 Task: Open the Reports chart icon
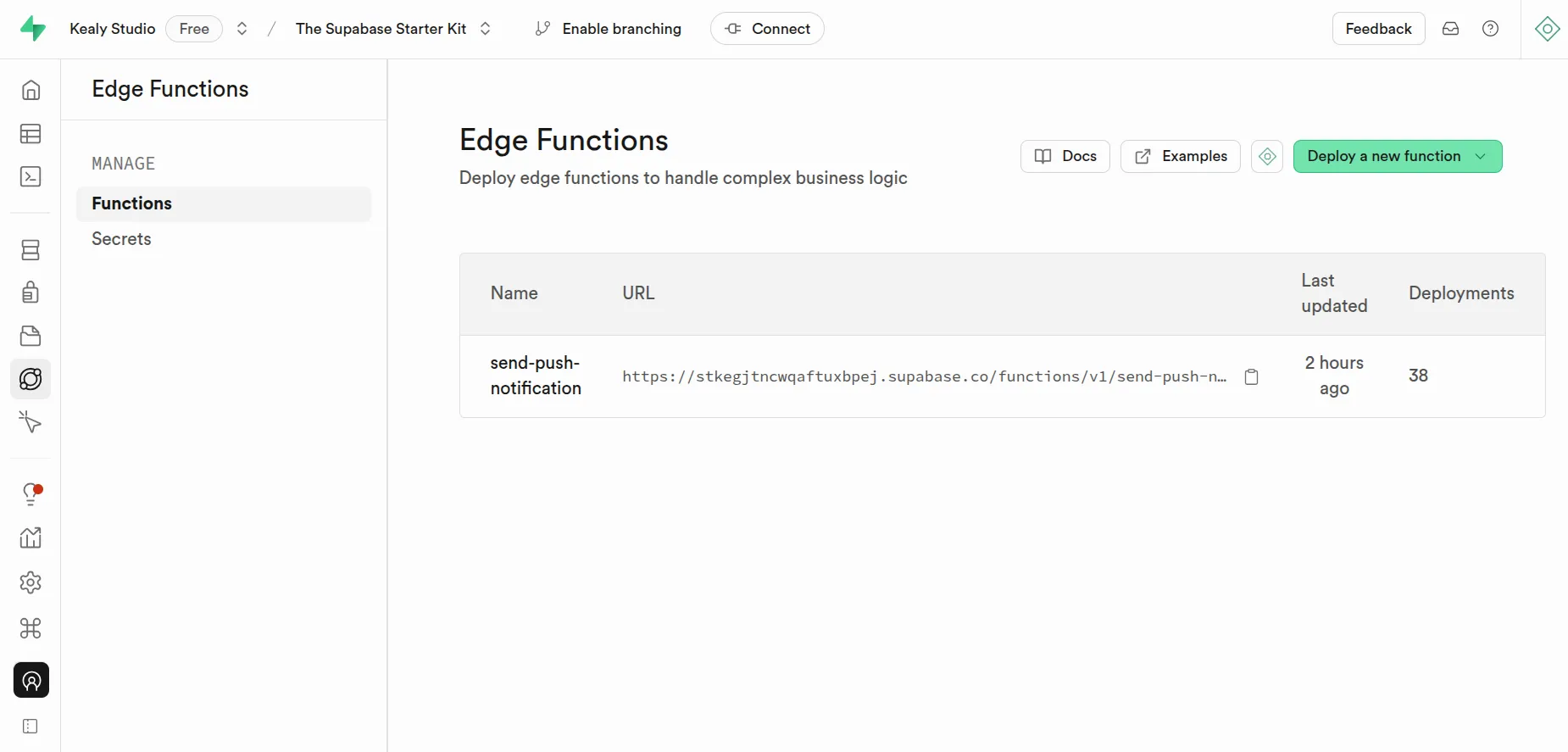31,538
